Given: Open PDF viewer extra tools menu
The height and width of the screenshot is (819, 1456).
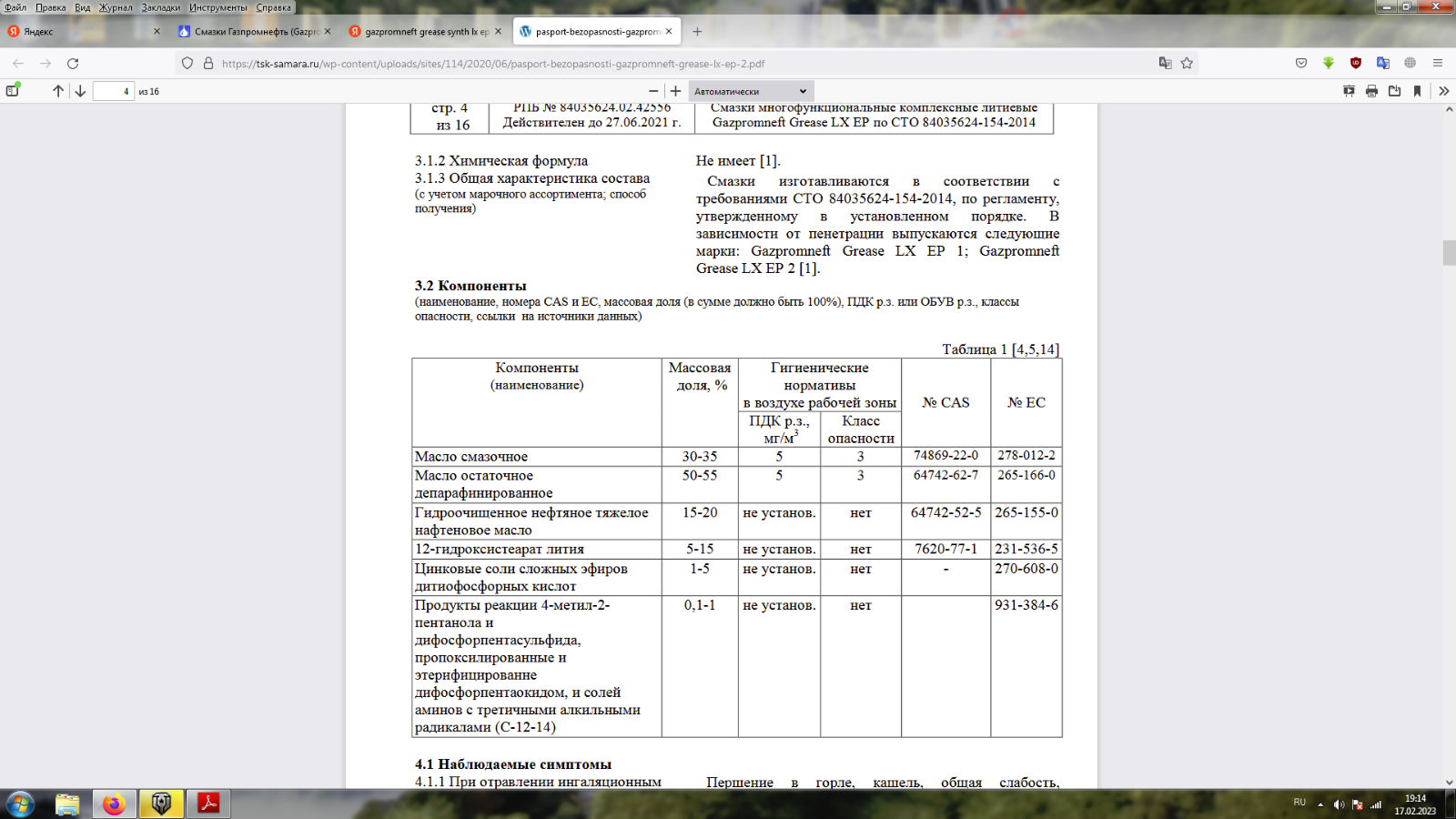Looking at the screenshot, I should click(x=1444, y=91).
